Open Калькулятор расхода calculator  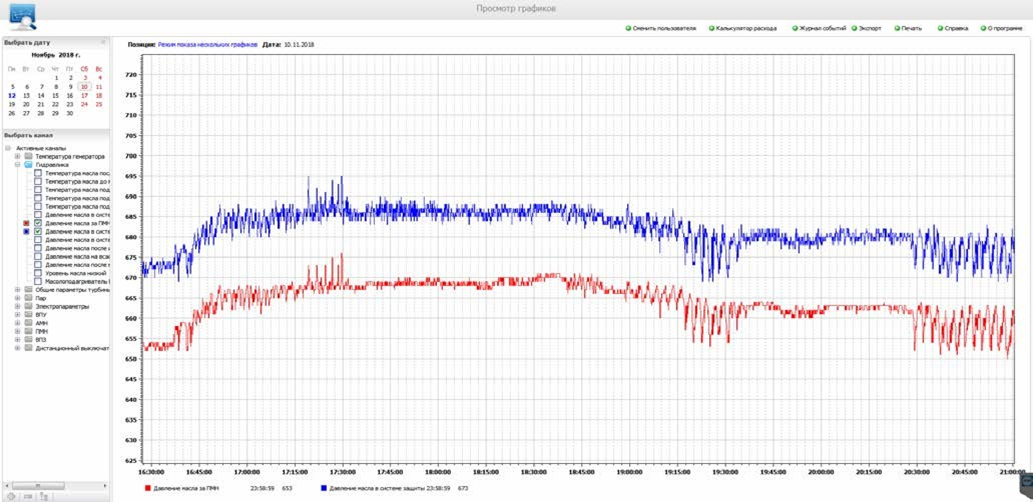[742, 28]
